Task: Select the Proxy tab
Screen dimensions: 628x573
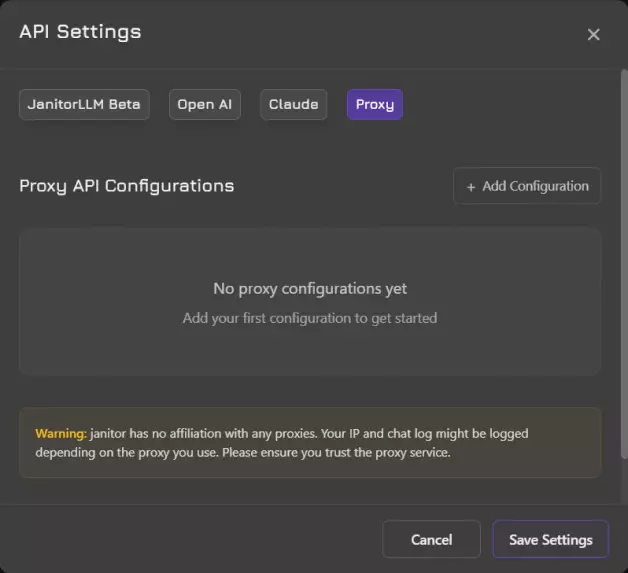Action: [x=375, y=105]
